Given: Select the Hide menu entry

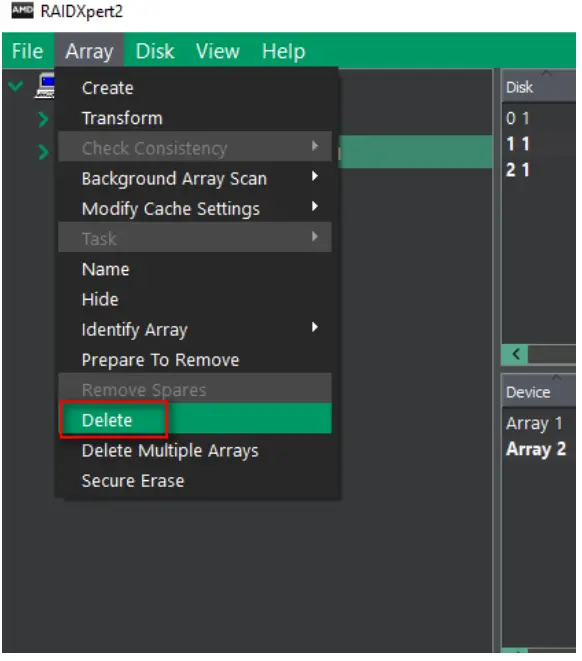Looking at the screenshot, I should pos(195,299).
